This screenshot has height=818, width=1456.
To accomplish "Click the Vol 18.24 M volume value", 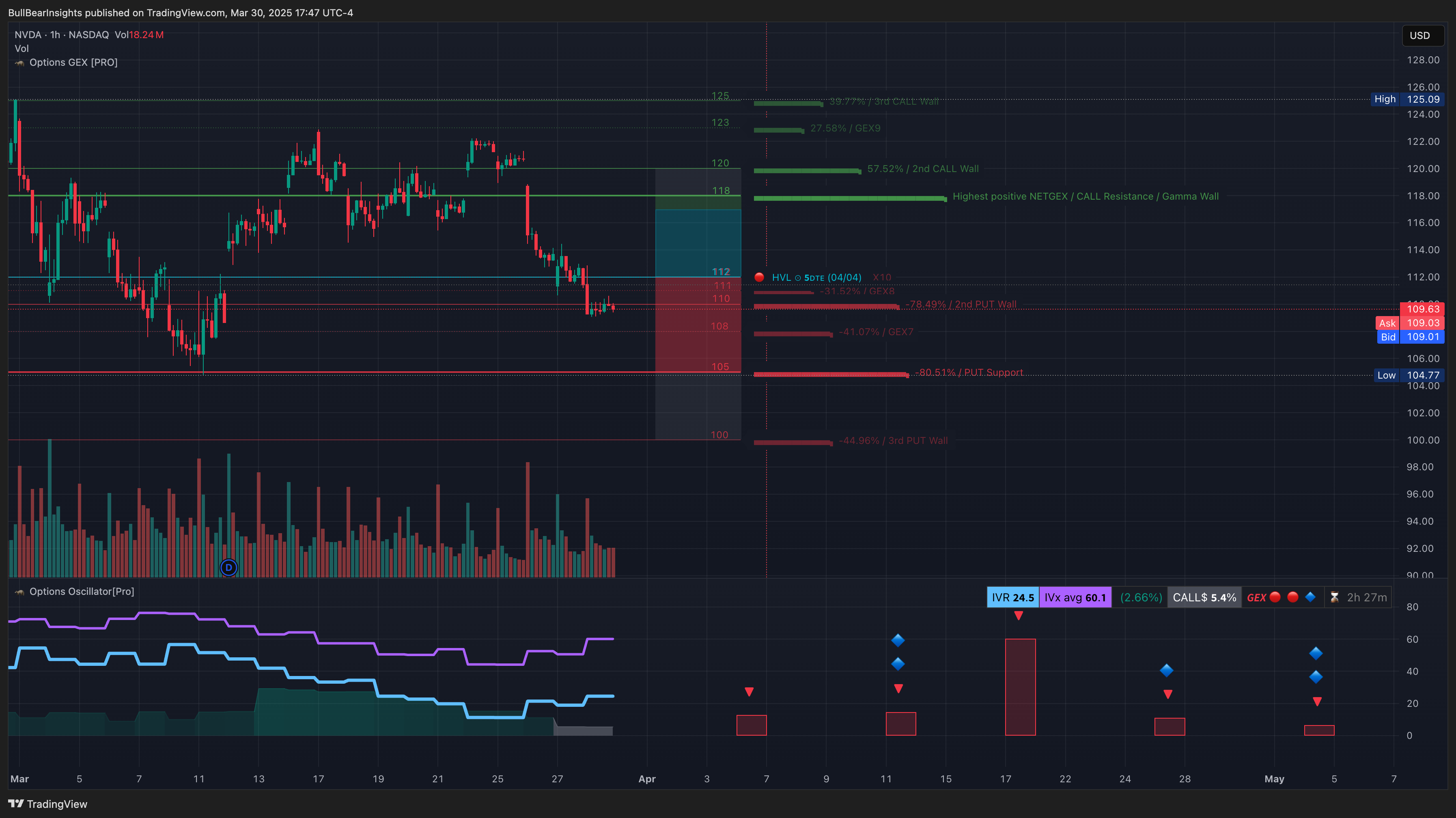I will [x=139, y=35].
